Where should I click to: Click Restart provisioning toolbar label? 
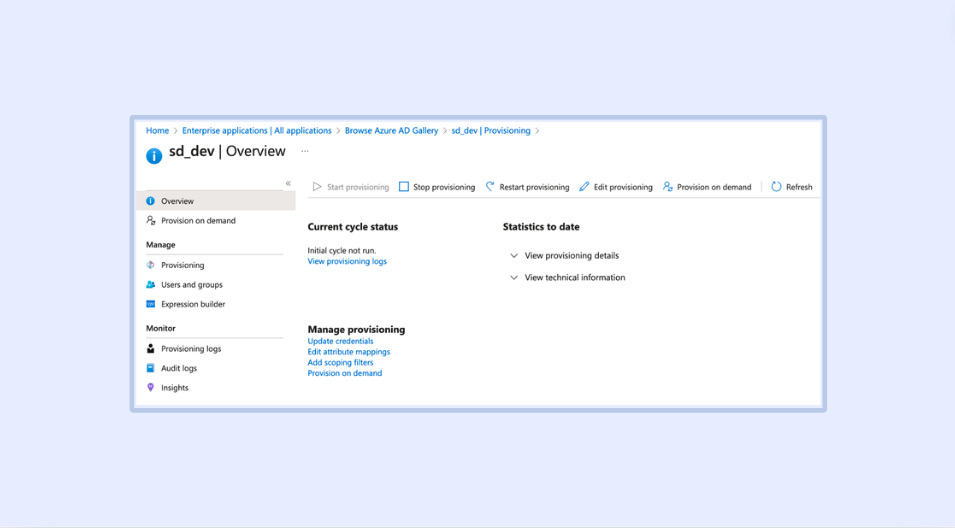point(534,187)
